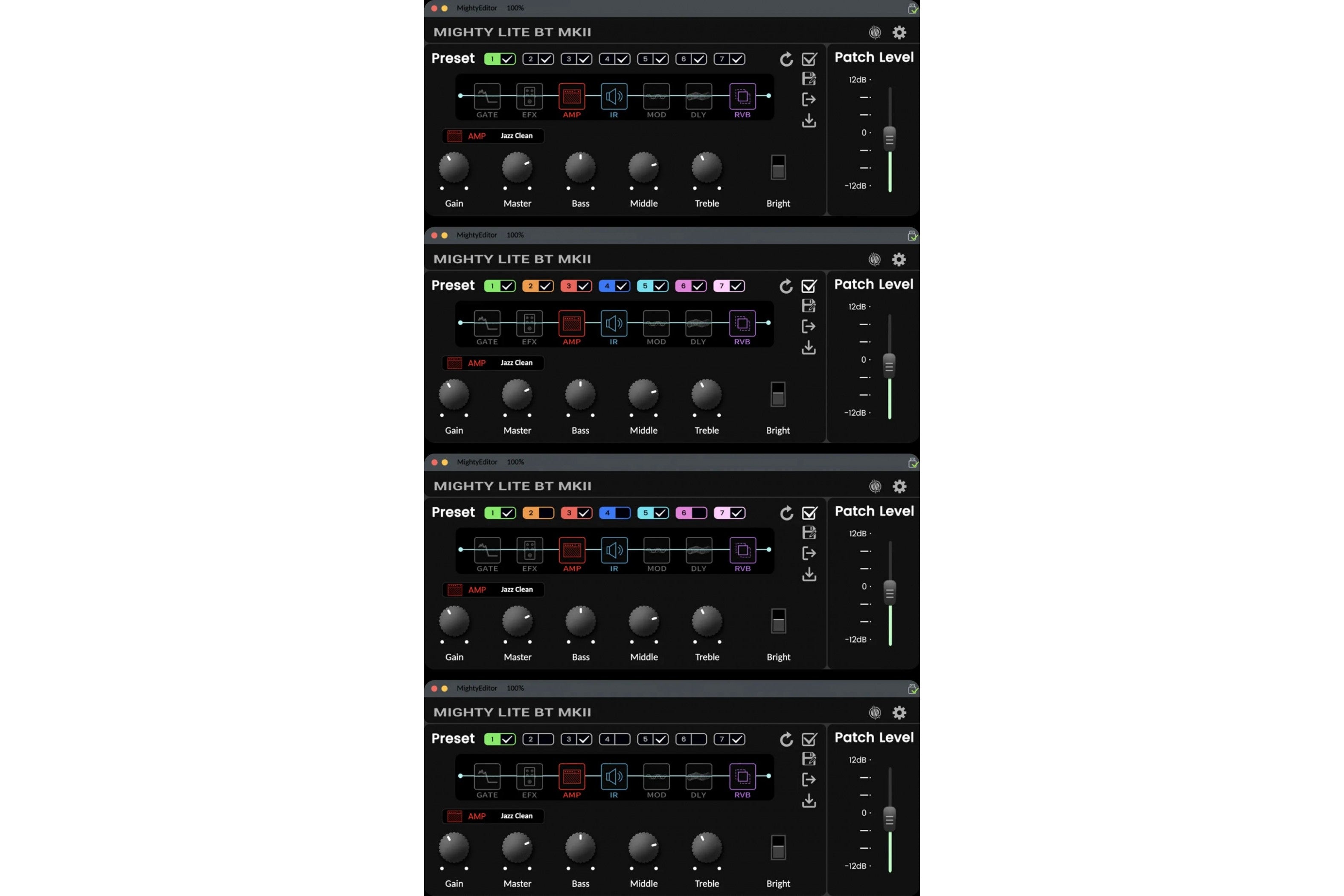The image size is (1344, 896).
Task: Click the Patch Level slider handle, top window
Action: 889,138
